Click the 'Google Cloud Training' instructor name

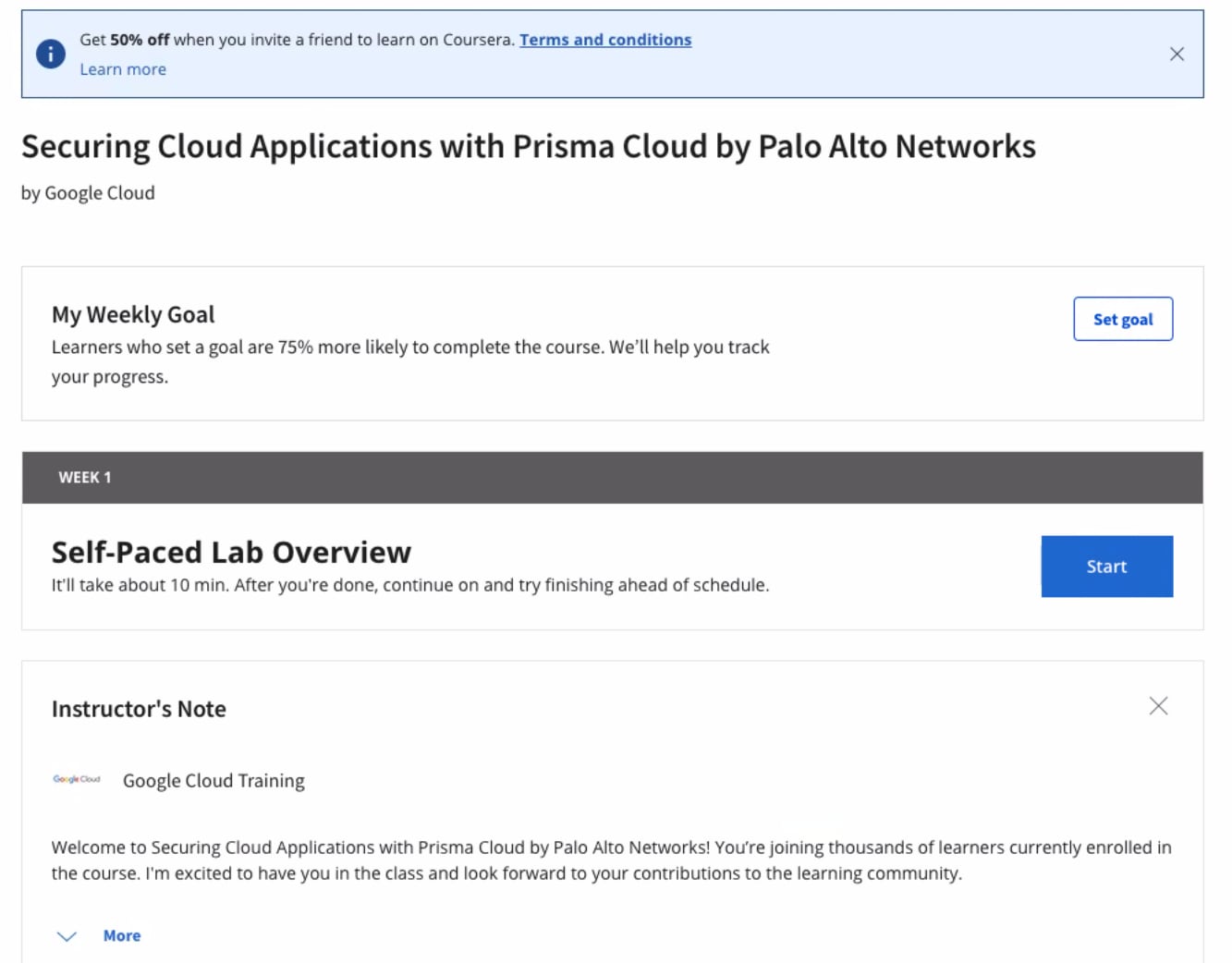coord(213,781)
